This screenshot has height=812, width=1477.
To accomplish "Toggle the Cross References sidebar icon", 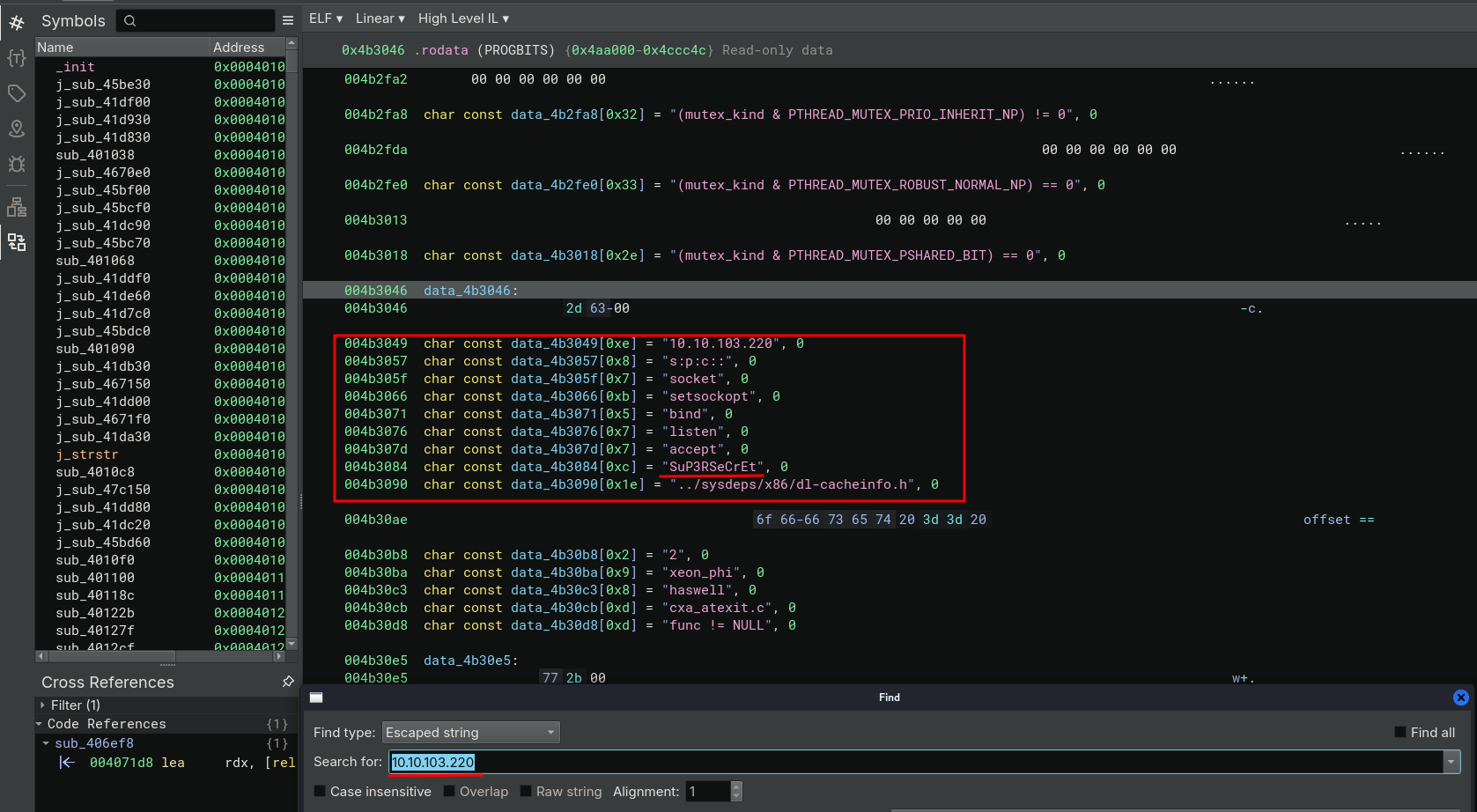I will click(x=17, y=242).
